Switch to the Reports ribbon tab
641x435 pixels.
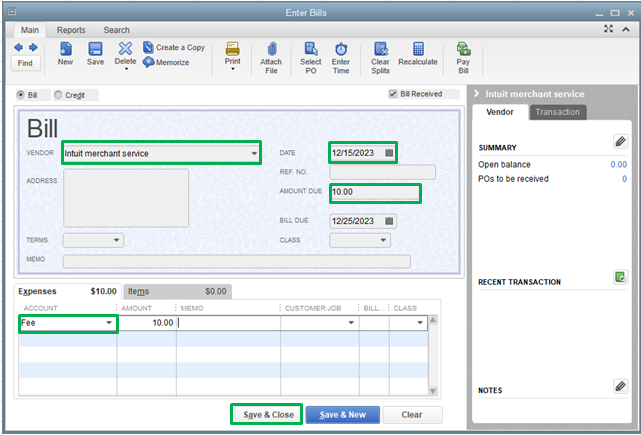point(71,30)
